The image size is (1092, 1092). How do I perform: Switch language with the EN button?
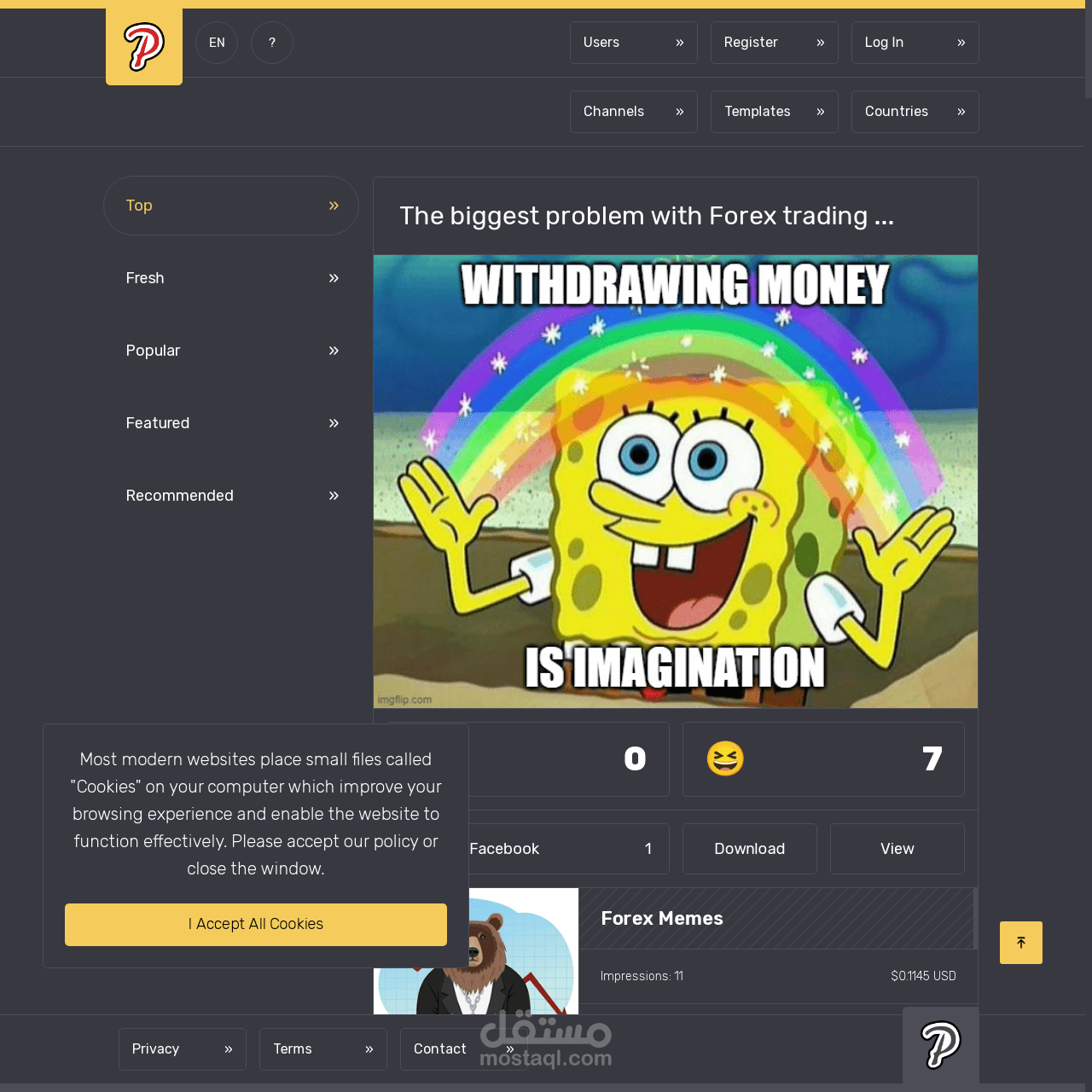pos(217,43)
